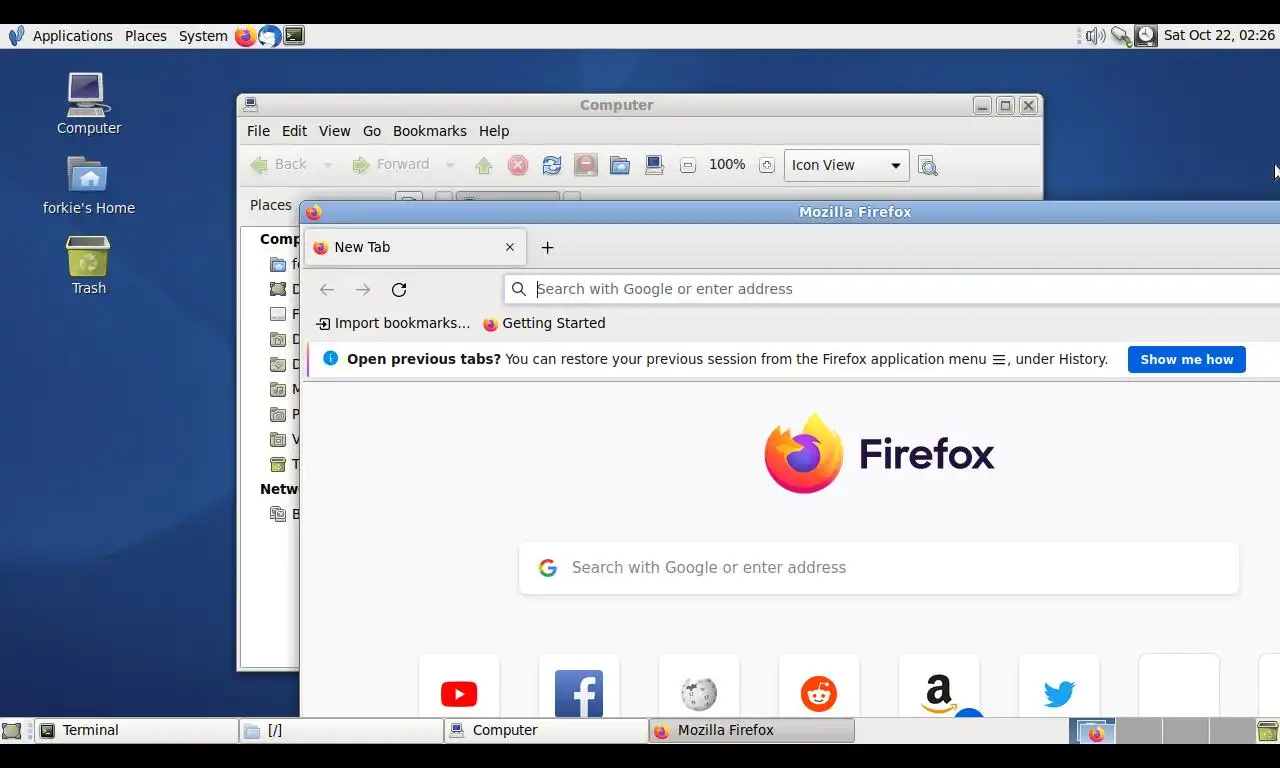
Task: Open the Trash desktop icon
Action: tap(88, 265)
